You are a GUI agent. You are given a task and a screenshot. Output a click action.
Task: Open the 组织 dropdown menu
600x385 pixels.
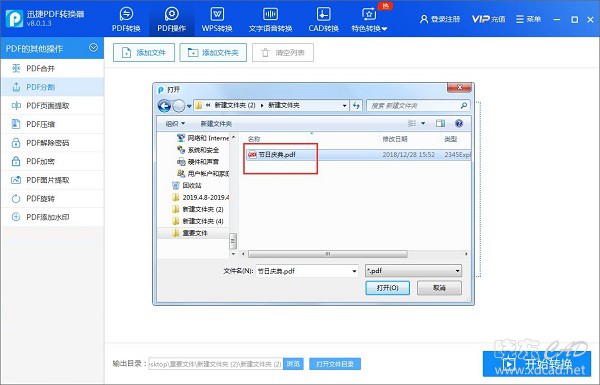175,124
